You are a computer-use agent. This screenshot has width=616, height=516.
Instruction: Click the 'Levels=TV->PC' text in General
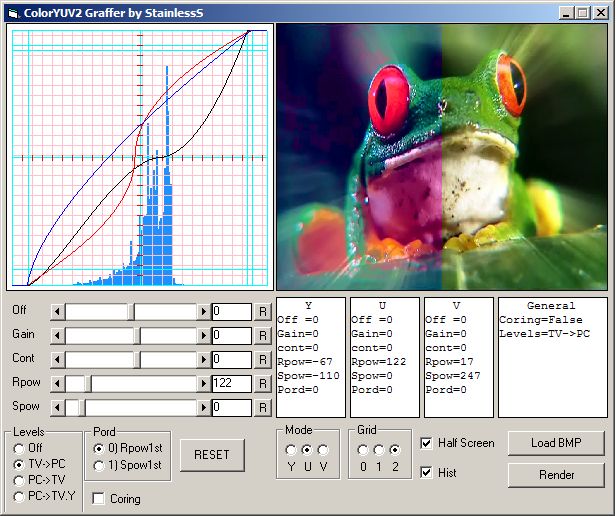pyautogui.click(x=544, y=334)
